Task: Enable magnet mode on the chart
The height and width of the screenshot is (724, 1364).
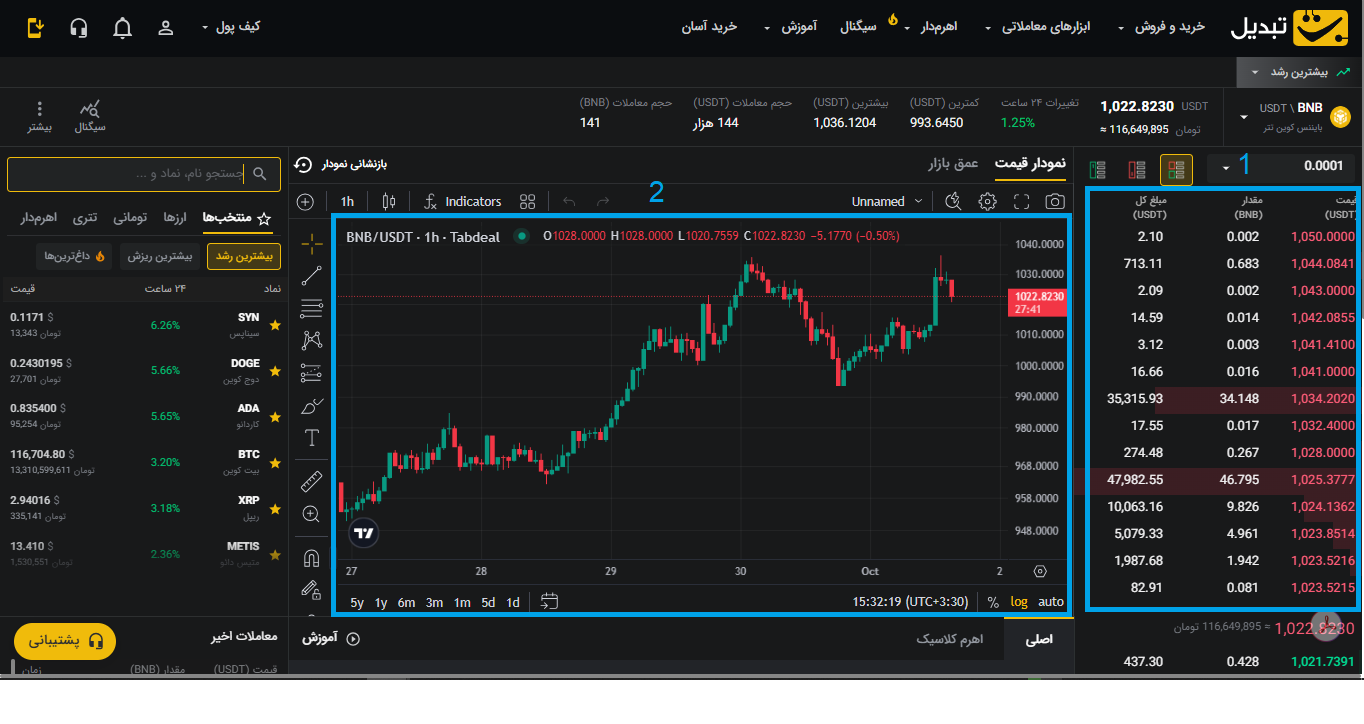Action: tap(310, 559)
